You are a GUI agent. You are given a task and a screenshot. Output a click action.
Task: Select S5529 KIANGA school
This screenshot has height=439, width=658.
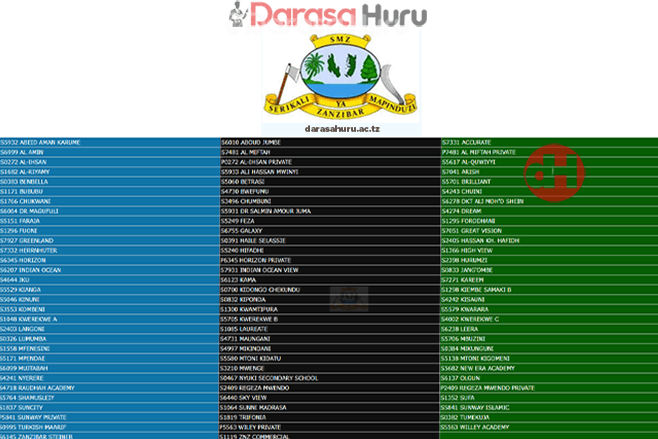point(21,290)
